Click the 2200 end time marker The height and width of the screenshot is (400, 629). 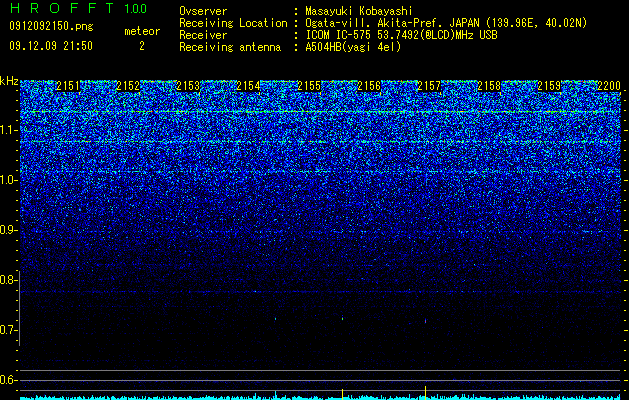coord(609,86)
